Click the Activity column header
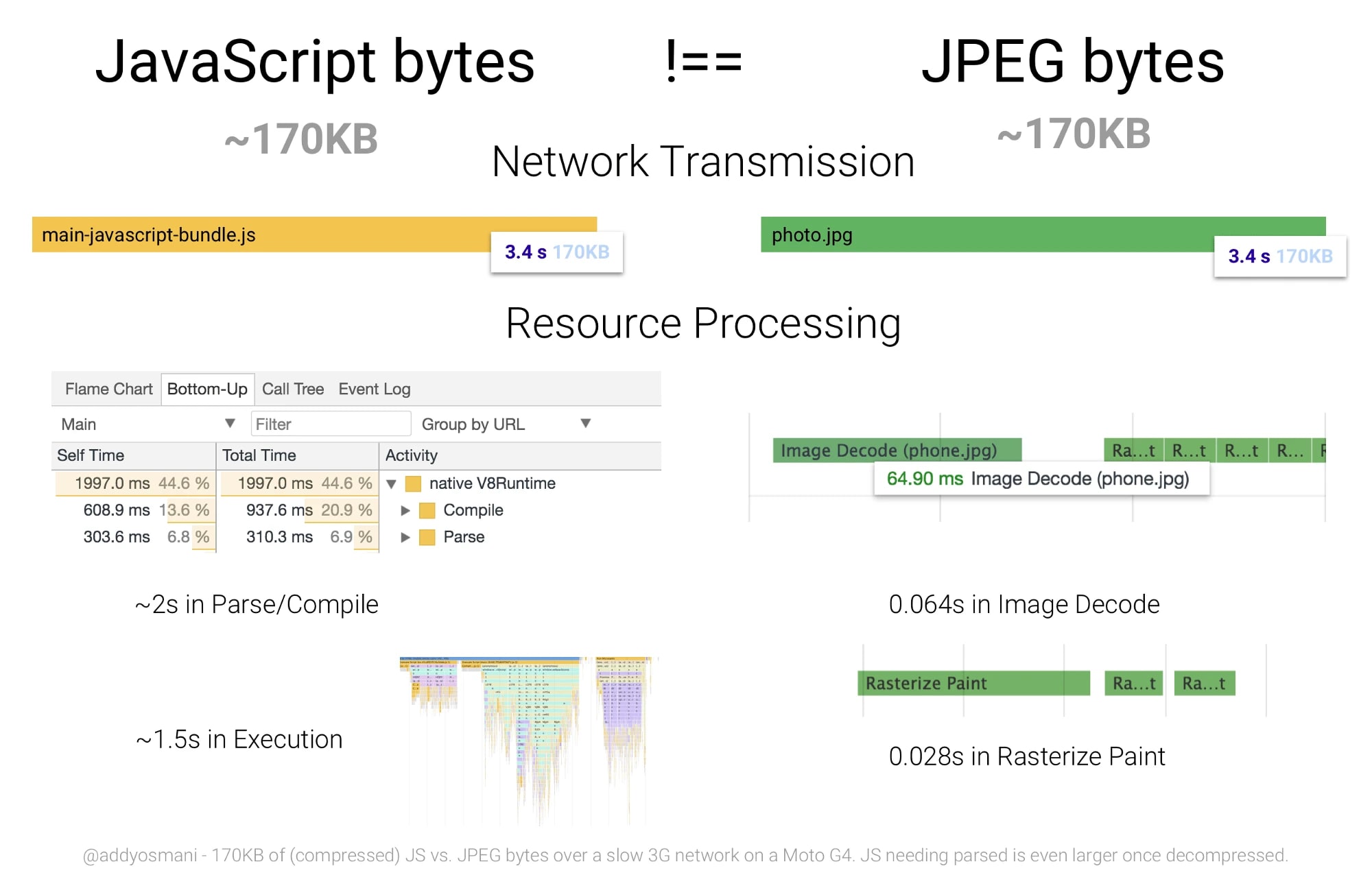The height and width of the screenshot is (886, 1372). pos(410,455)
